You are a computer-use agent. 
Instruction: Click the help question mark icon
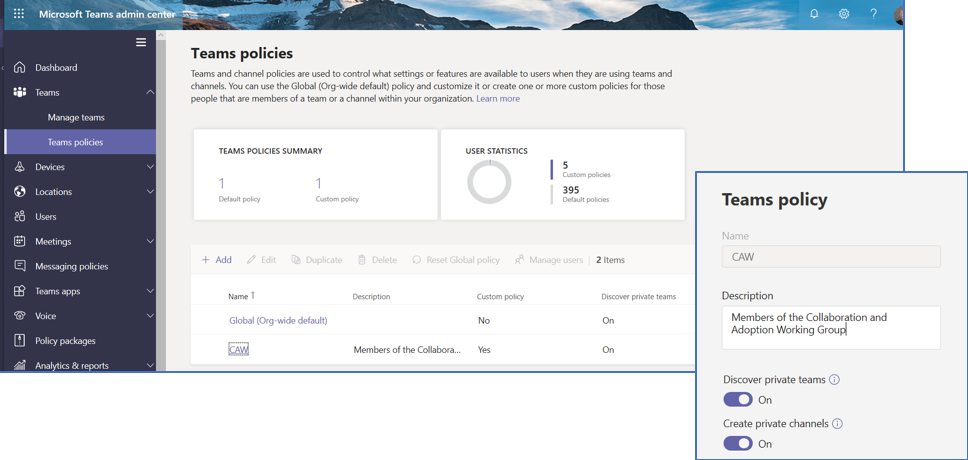(873, 14)
